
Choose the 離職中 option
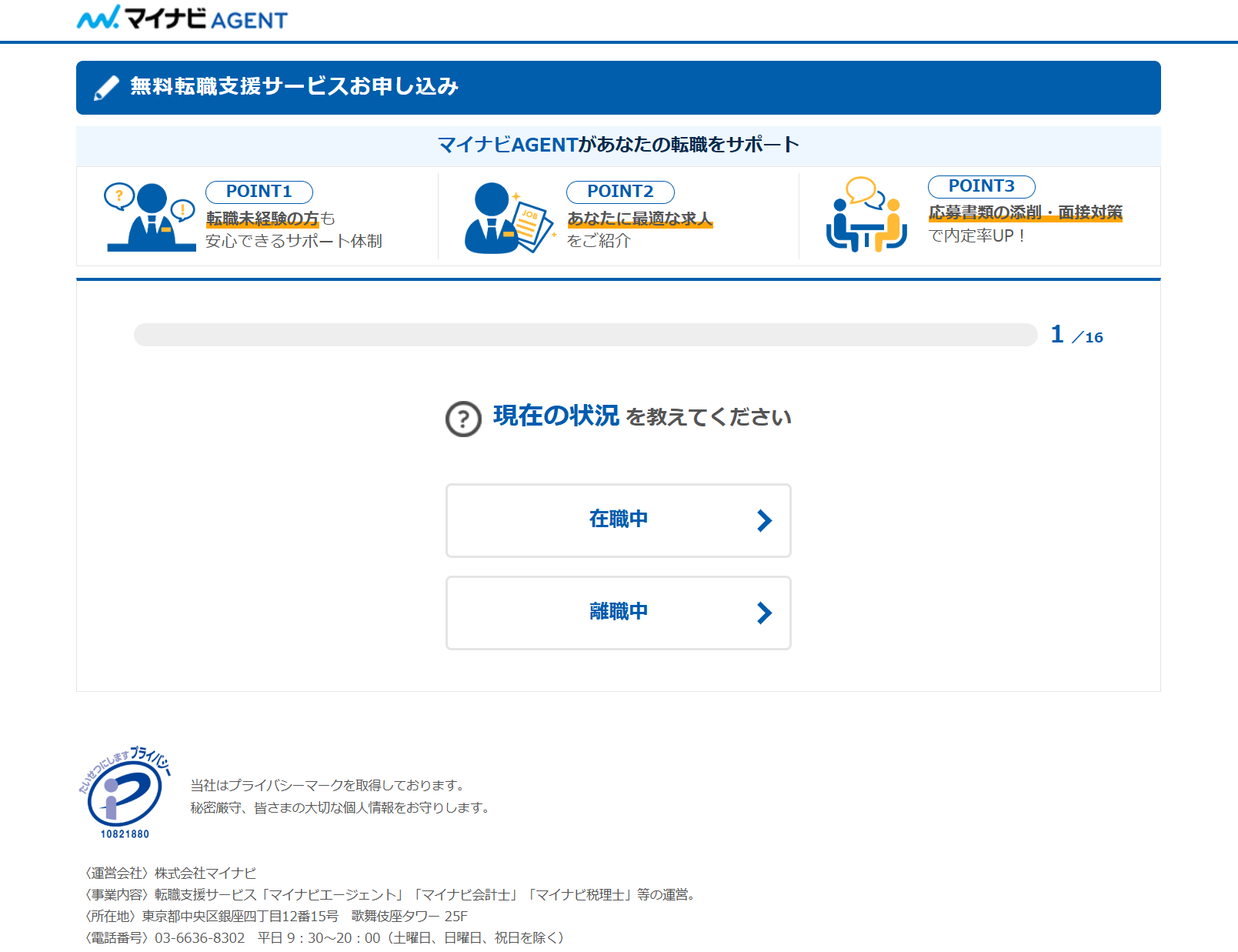click(618, 613)
